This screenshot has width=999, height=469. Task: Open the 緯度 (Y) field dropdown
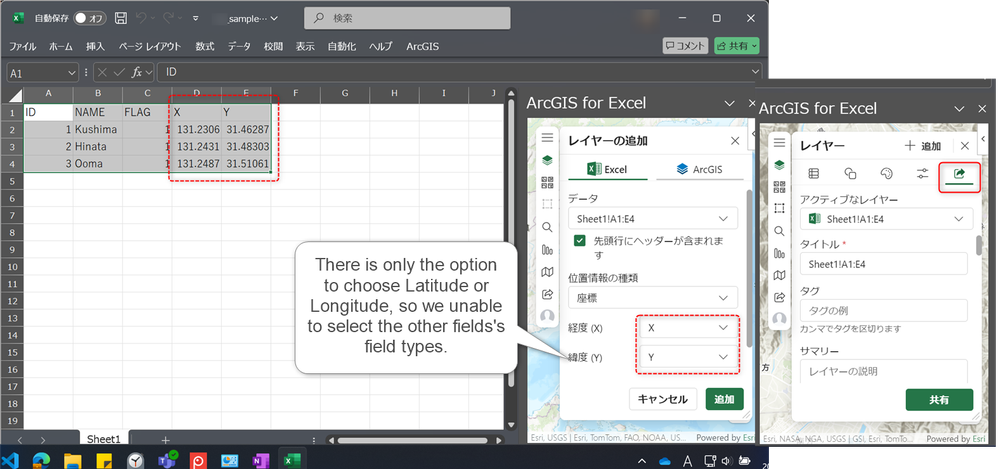click(687, 357)
